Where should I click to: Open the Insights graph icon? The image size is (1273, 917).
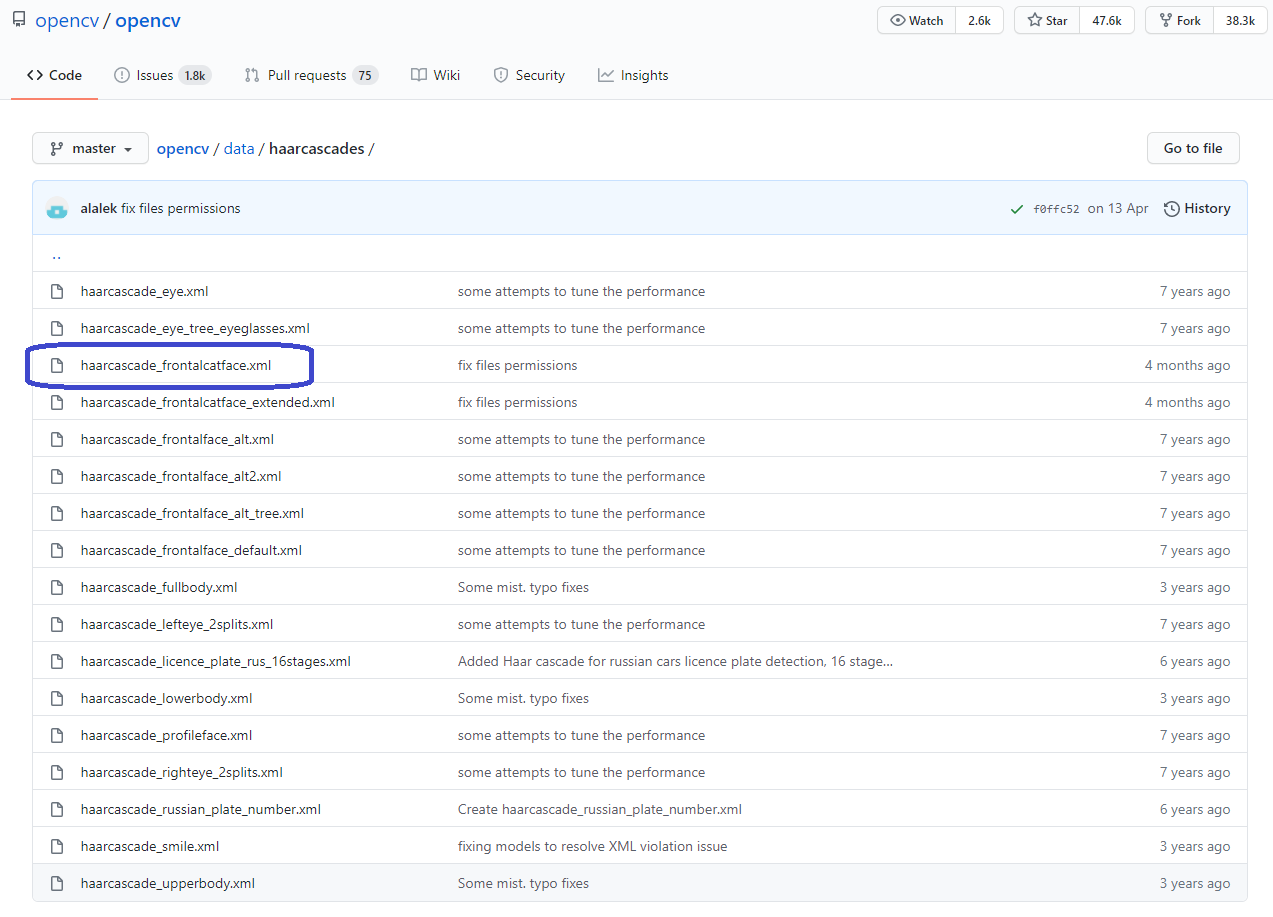click(605, 74)
